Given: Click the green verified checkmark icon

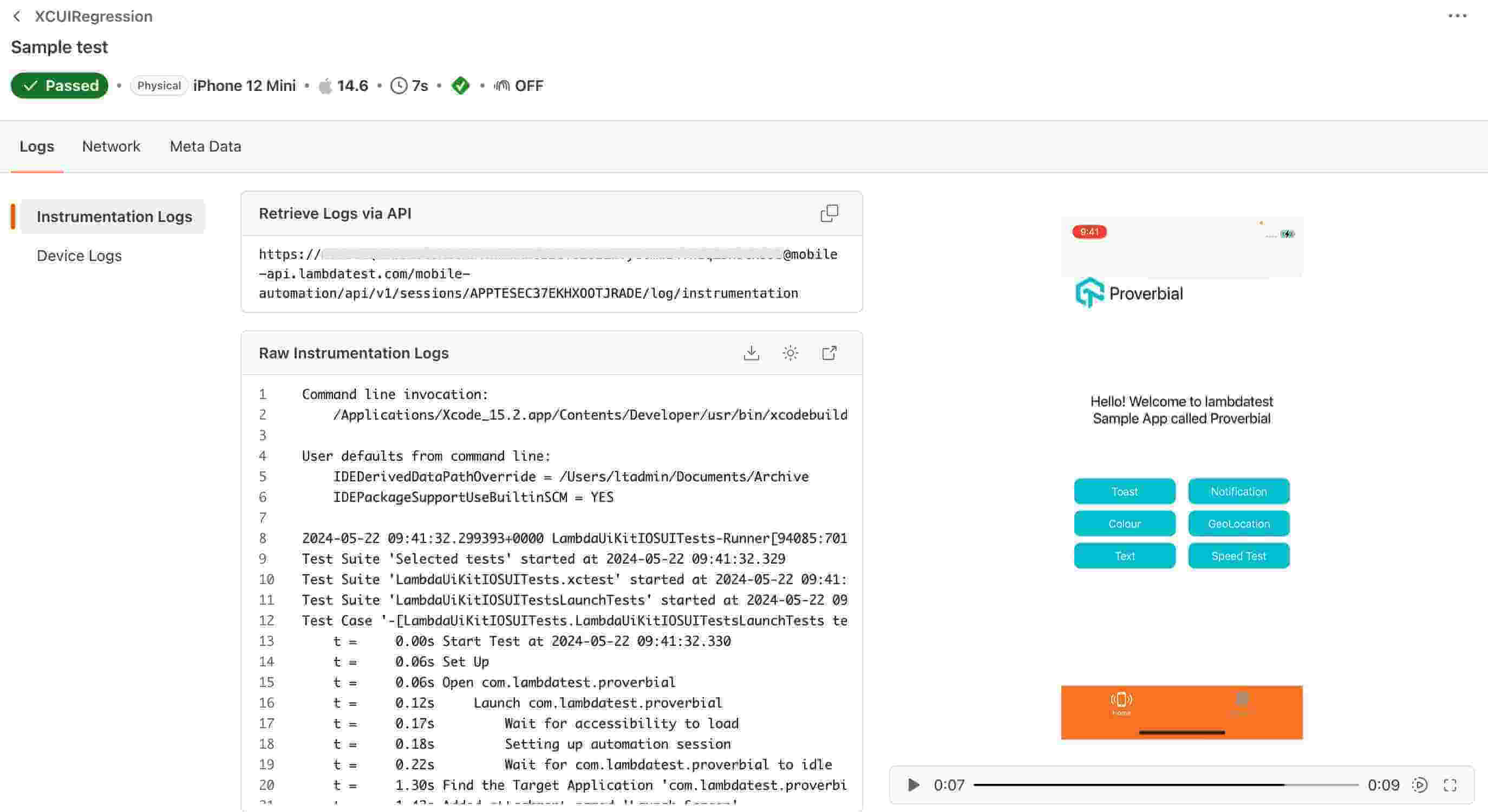Looking at the screenshot, I should 460,86.
